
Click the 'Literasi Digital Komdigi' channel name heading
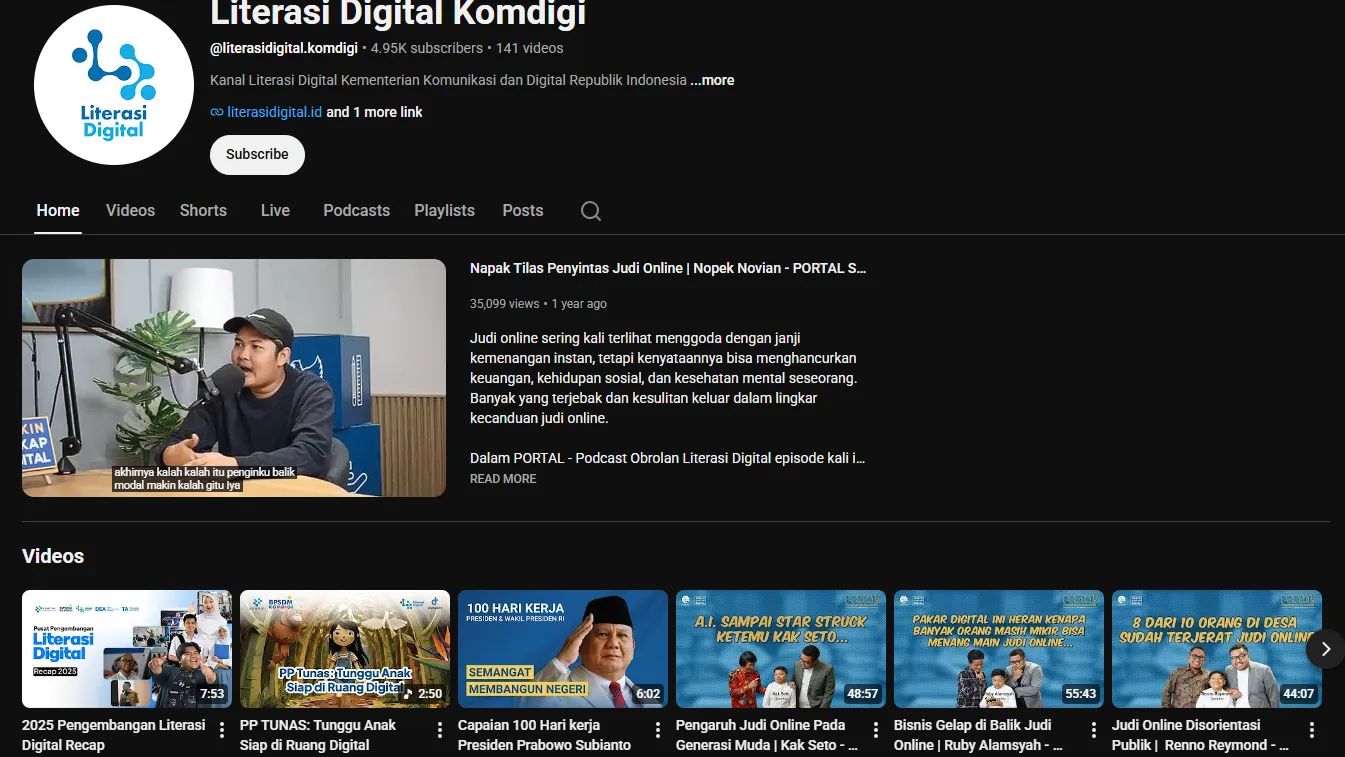tap(398, 14)
